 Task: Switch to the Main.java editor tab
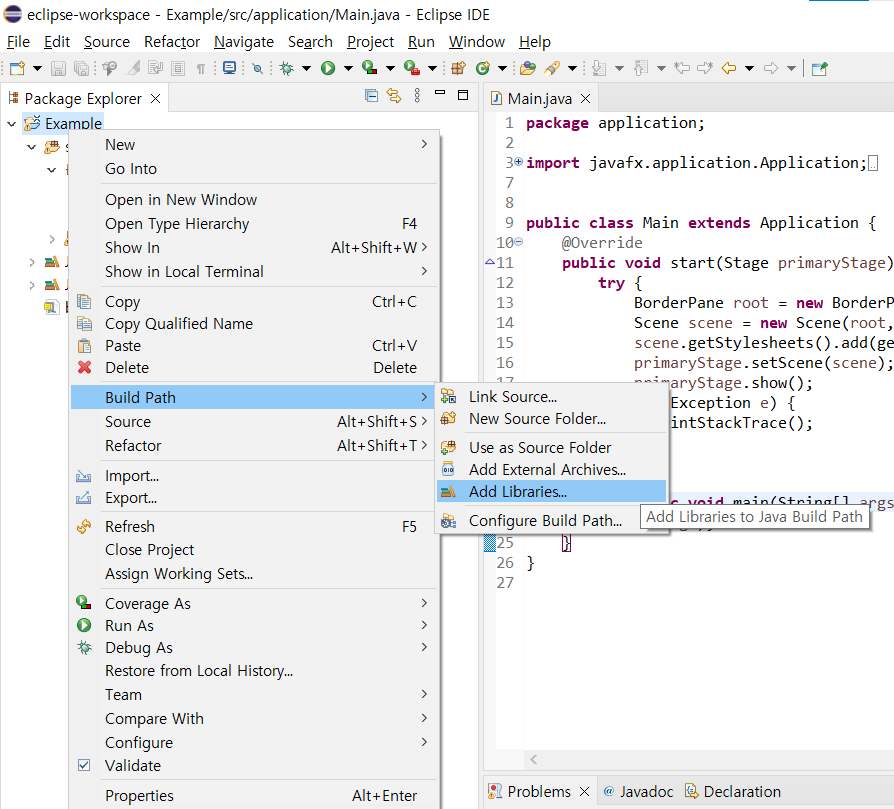click(x=539, y=99)
